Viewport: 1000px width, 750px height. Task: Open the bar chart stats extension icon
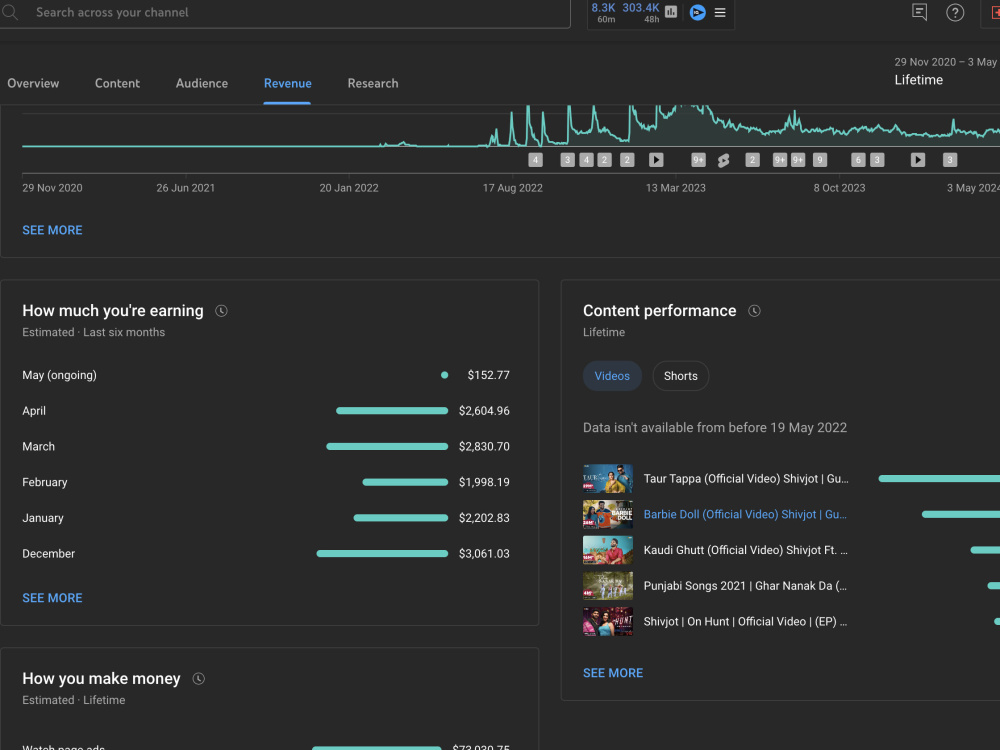click(x=671, y=12)
